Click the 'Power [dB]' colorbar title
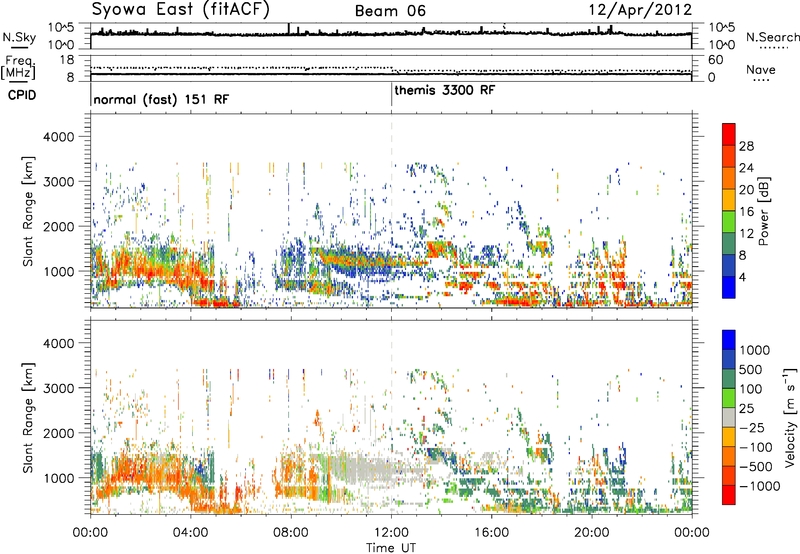The width and height of the screenshot is (800, 554). 763,211
